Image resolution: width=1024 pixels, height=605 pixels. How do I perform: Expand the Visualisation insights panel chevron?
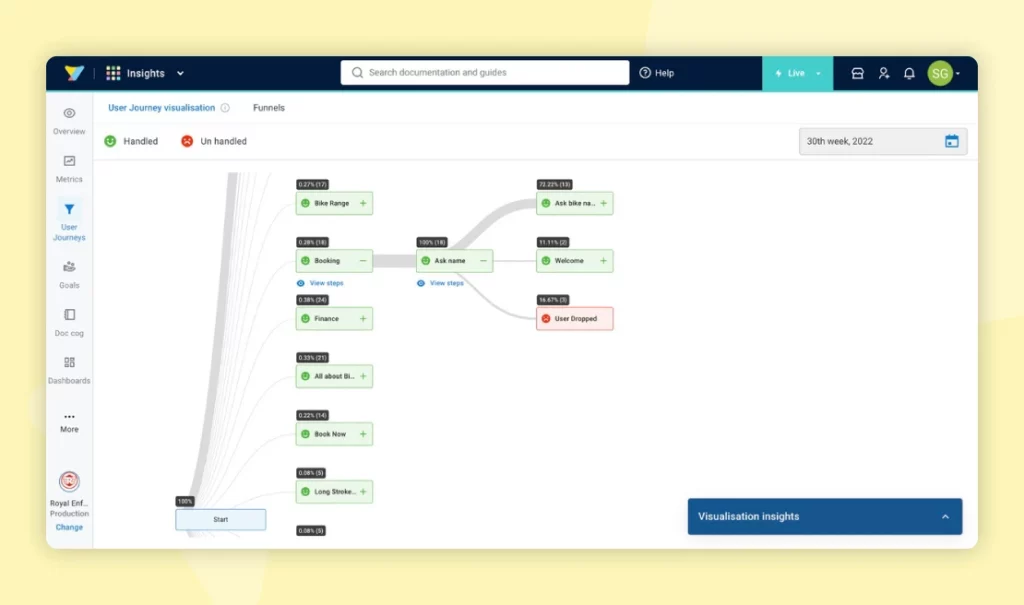coord(945,517)
